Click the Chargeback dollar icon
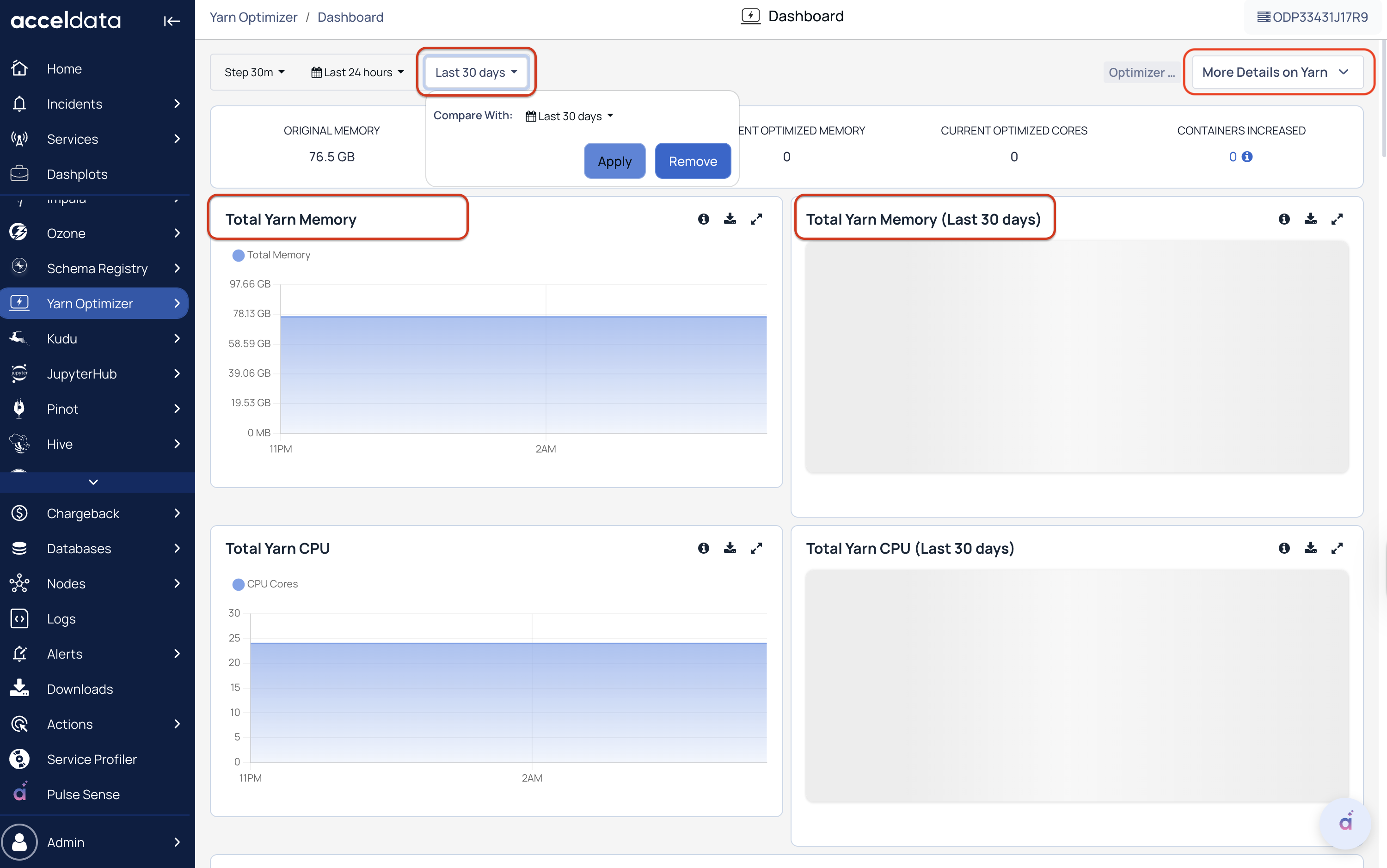The height and width of the screenshot is (868, 1387). click(19, 513)
